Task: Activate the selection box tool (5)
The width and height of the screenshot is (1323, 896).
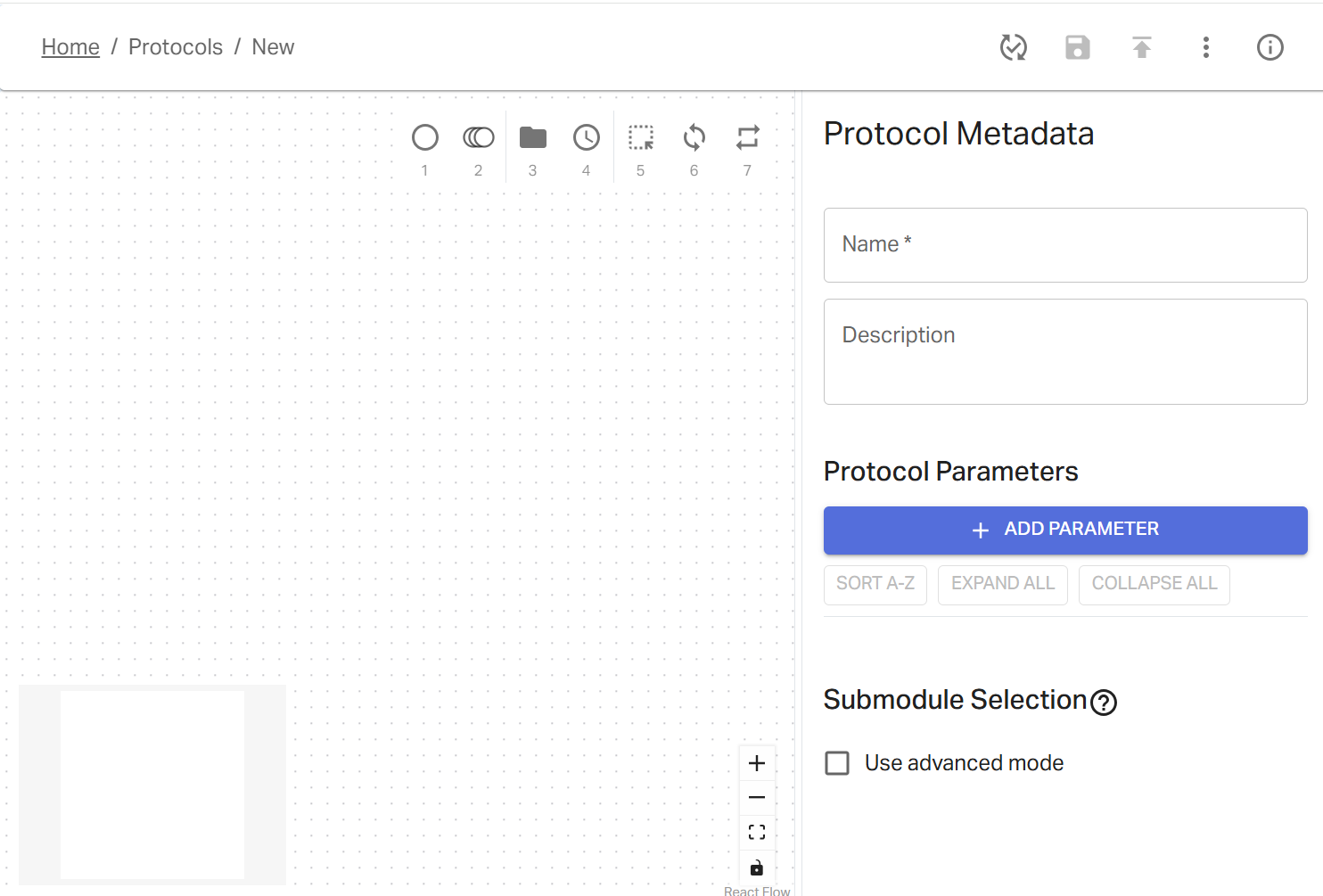Action: (640, 137)
